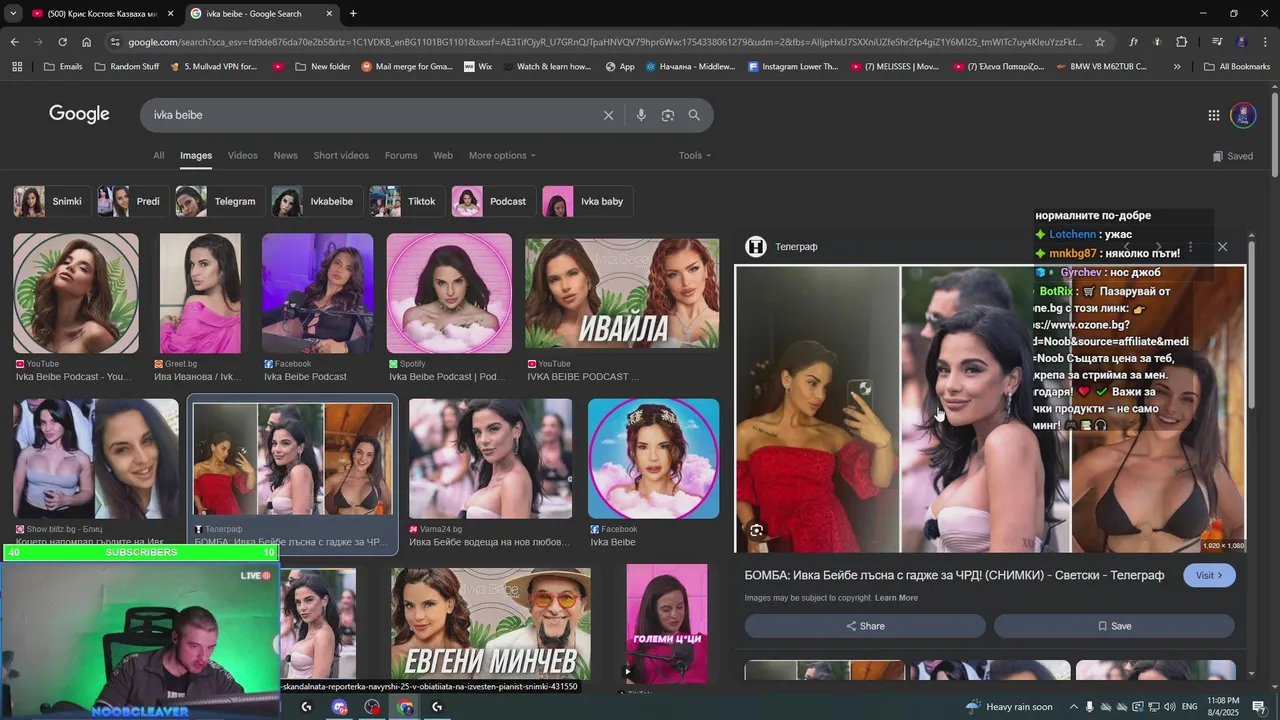Open Chrome from the Windows taskbar

point(405,707)
